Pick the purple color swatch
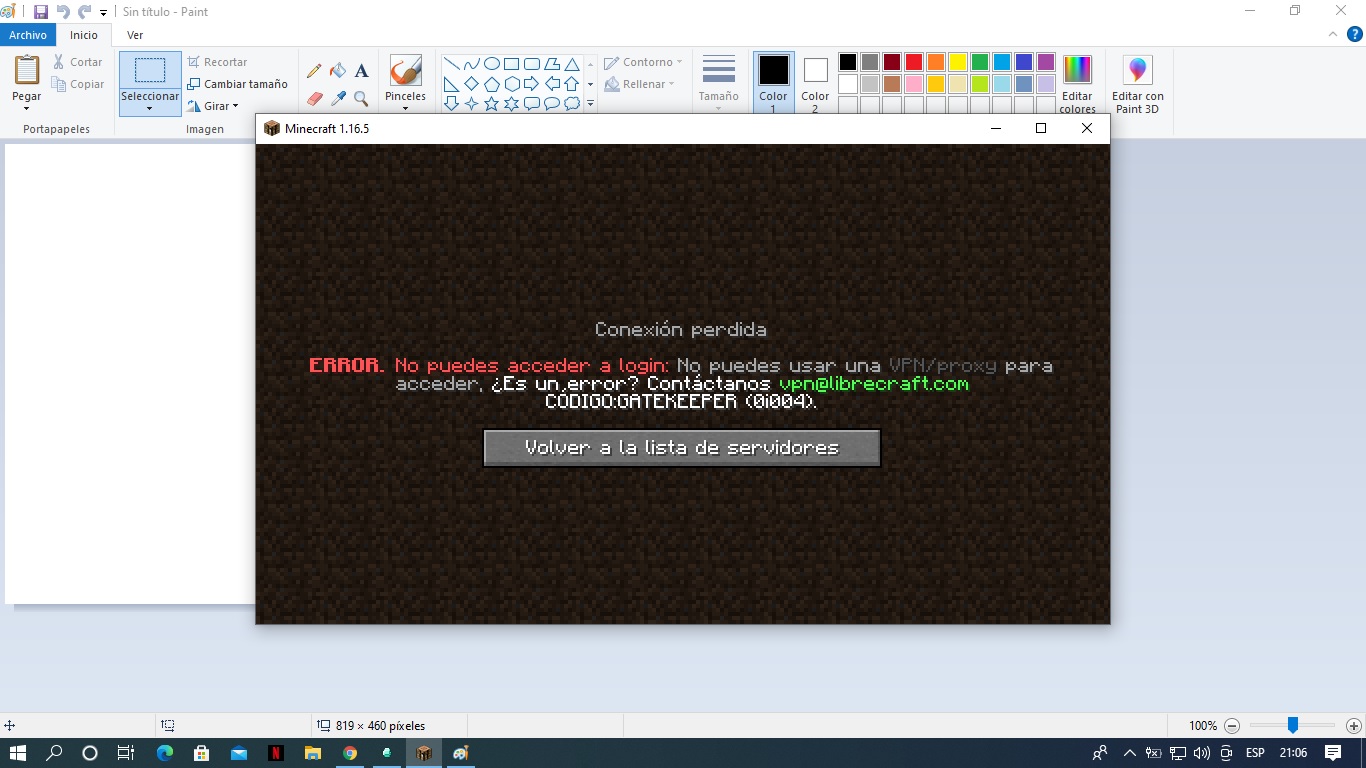 pos(1046,62)
